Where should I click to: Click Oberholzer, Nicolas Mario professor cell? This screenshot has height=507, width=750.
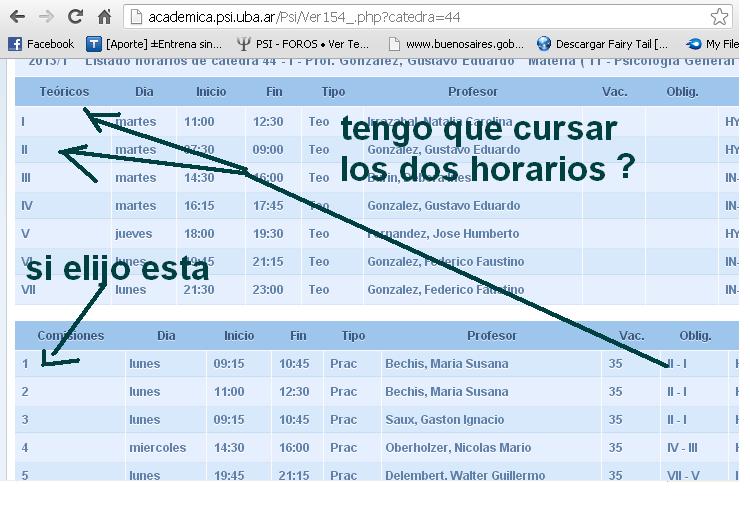(x=457, y=448)
